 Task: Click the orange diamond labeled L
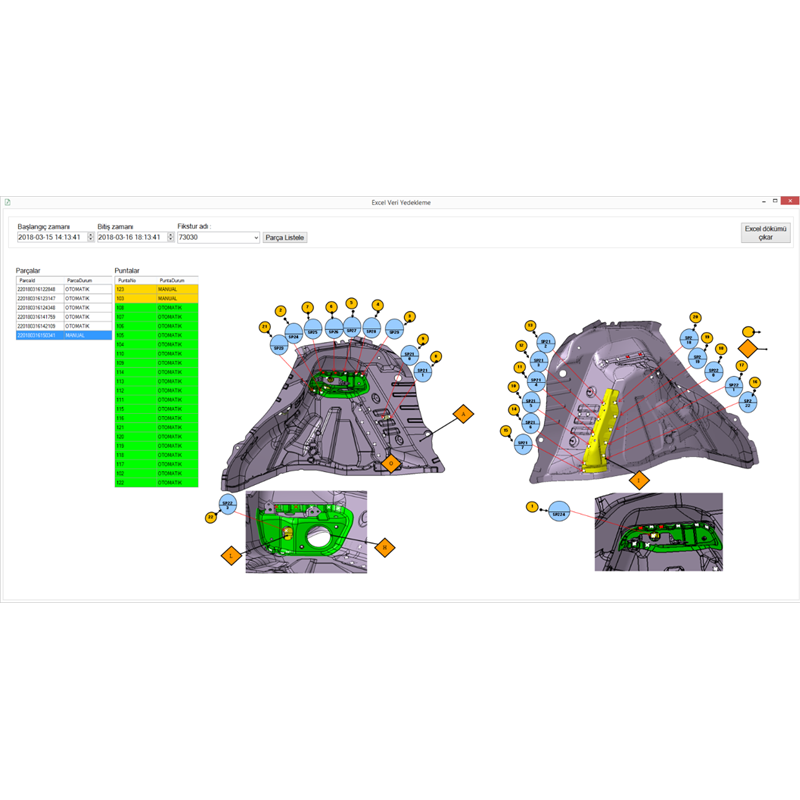click(231, 555)
